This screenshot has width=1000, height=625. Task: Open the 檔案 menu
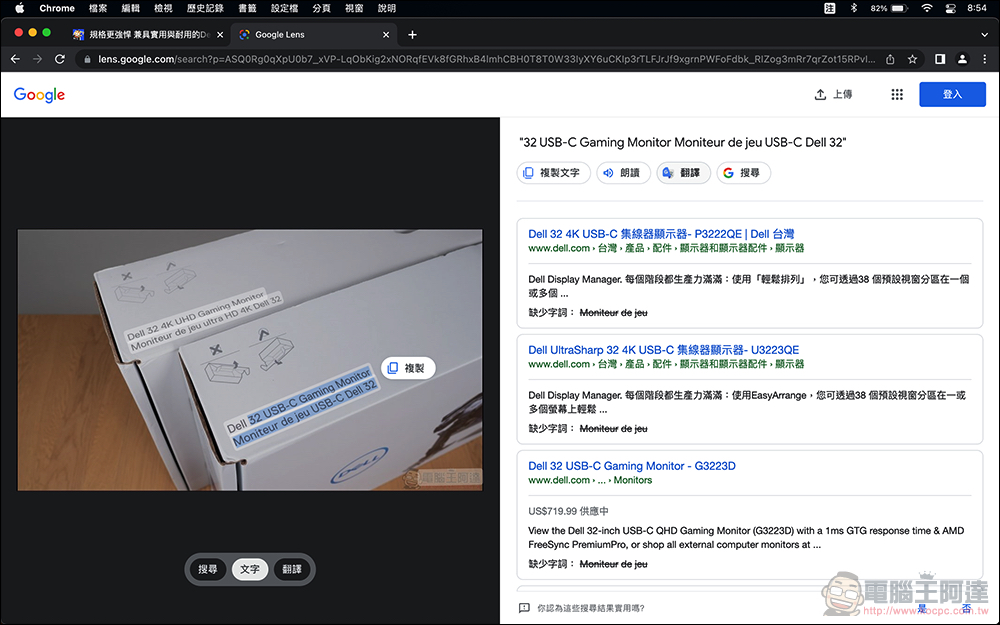98,8
